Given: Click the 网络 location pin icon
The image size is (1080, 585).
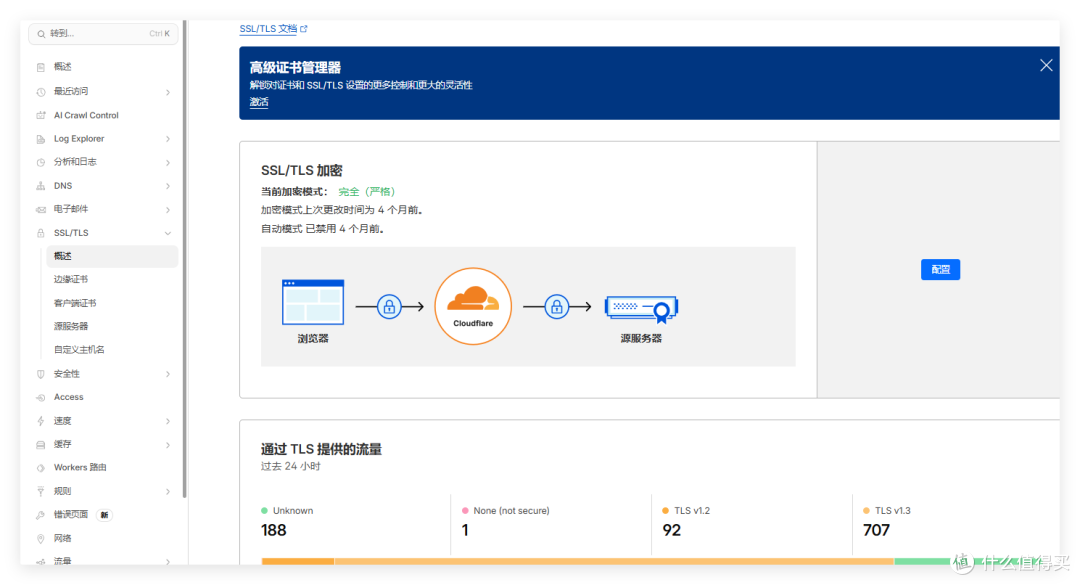Looking at the screenshot, I should point(41,538).
